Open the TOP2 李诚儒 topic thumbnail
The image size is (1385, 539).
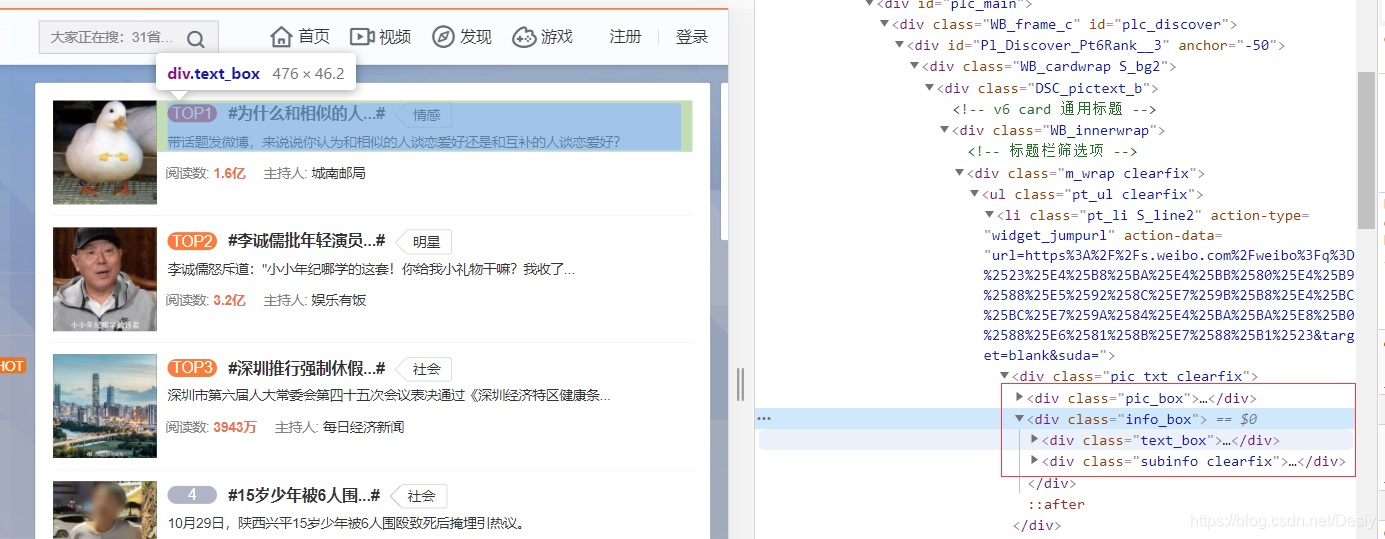point(105,279)
